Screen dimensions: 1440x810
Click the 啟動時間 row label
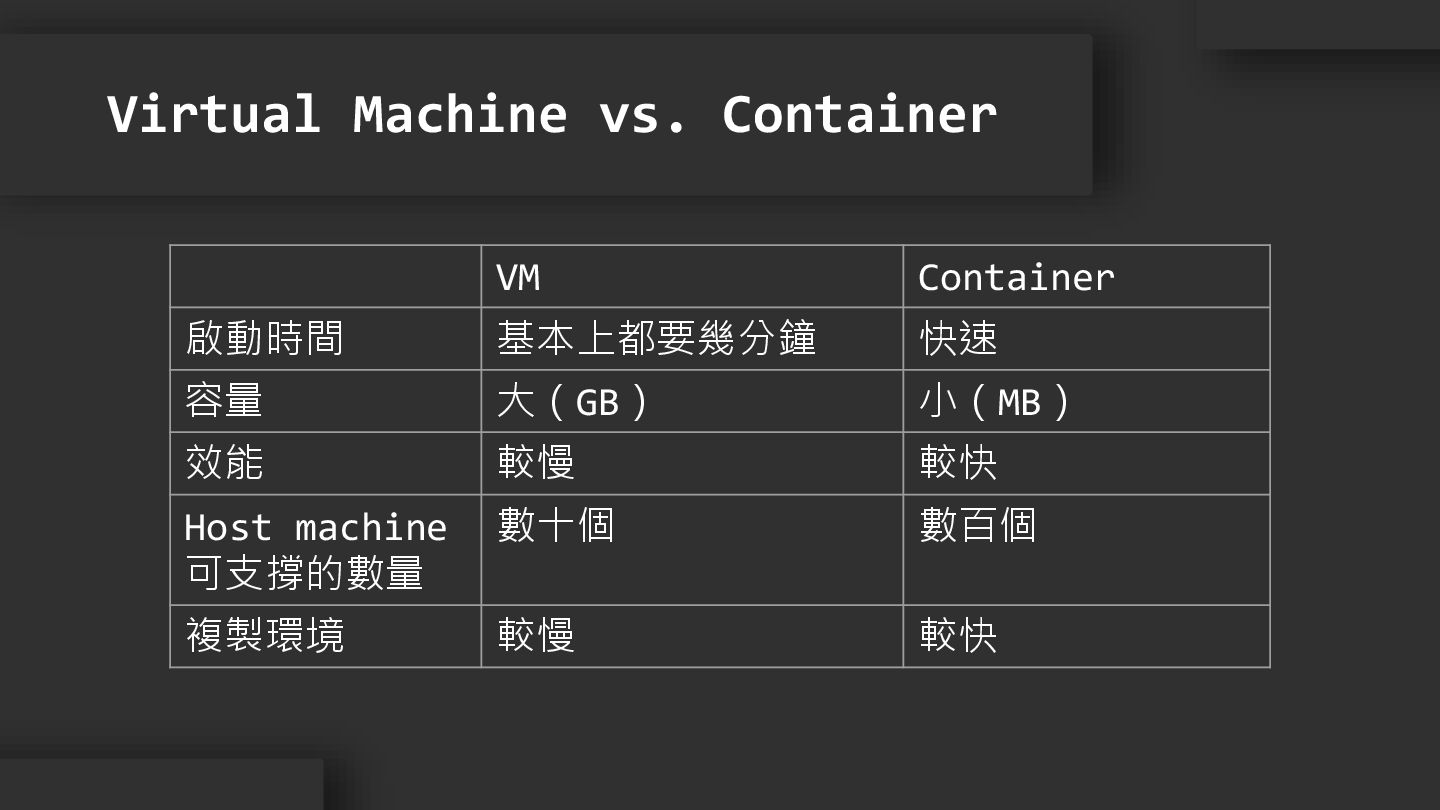pos(265,339)
